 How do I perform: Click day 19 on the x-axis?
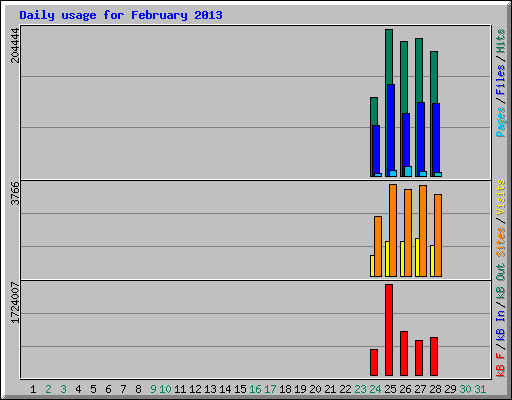tap(300, 389)
